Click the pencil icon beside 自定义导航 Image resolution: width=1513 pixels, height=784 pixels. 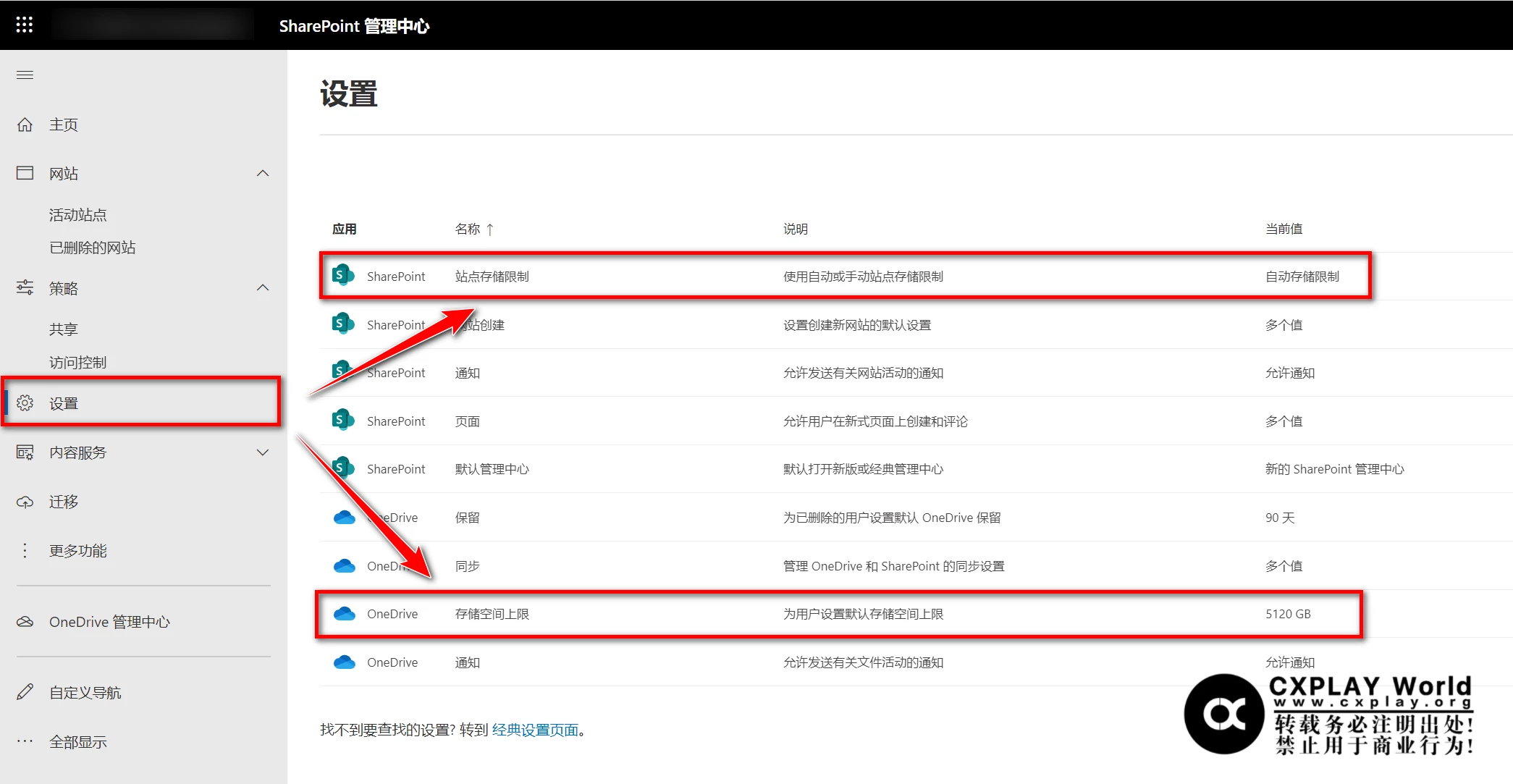click(25, 693)
